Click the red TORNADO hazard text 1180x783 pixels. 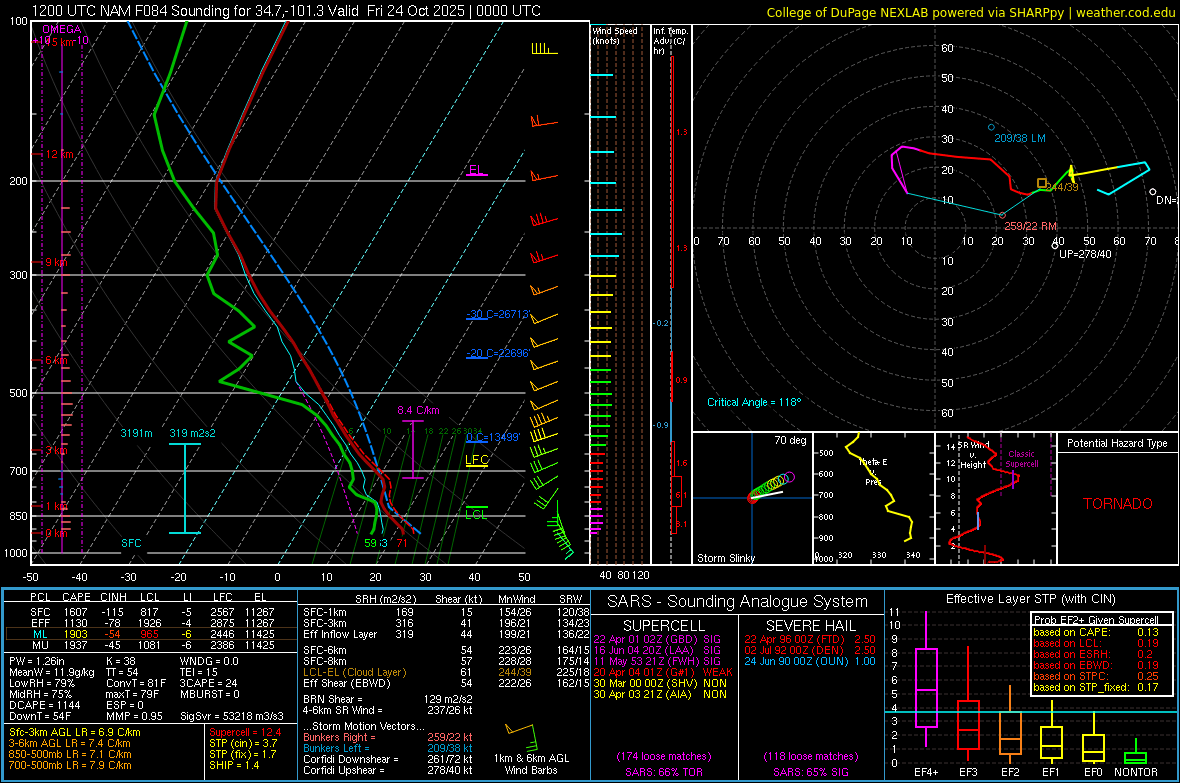click(x=1118, y=504)
